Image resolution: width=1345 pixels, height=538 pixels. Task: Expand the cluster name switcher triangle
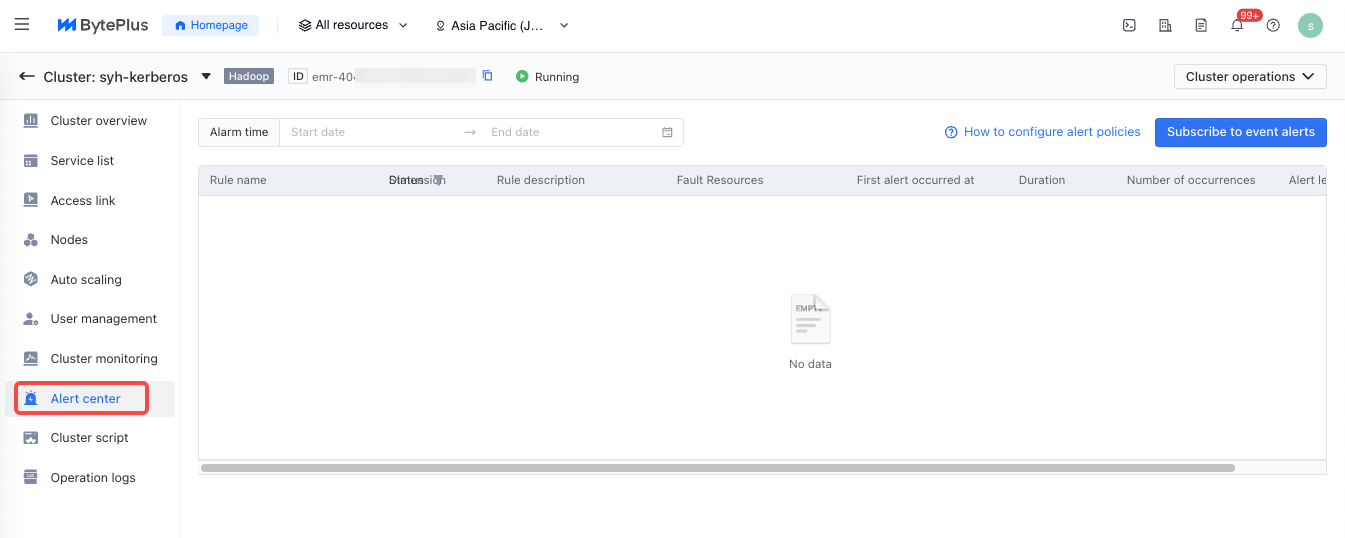[x=206, y=76]
